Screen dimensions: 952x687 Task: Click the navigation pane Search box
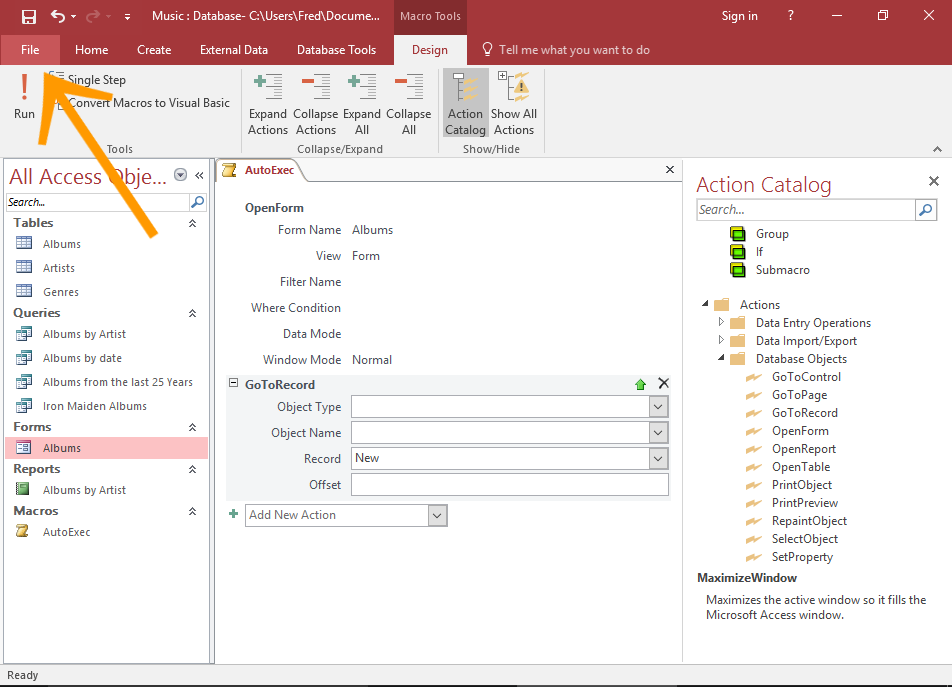[x=98, y=202]
